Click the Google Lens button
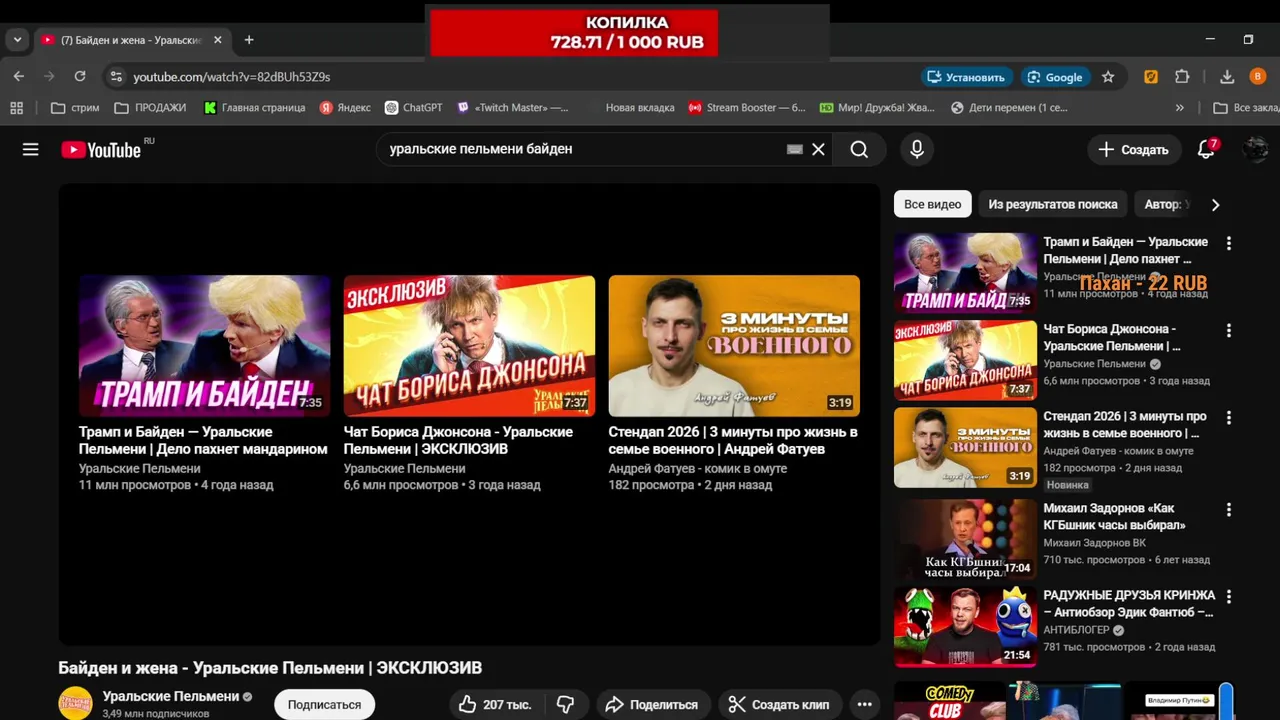The width and height of the screenshot is (1280, 720). 1055,77
